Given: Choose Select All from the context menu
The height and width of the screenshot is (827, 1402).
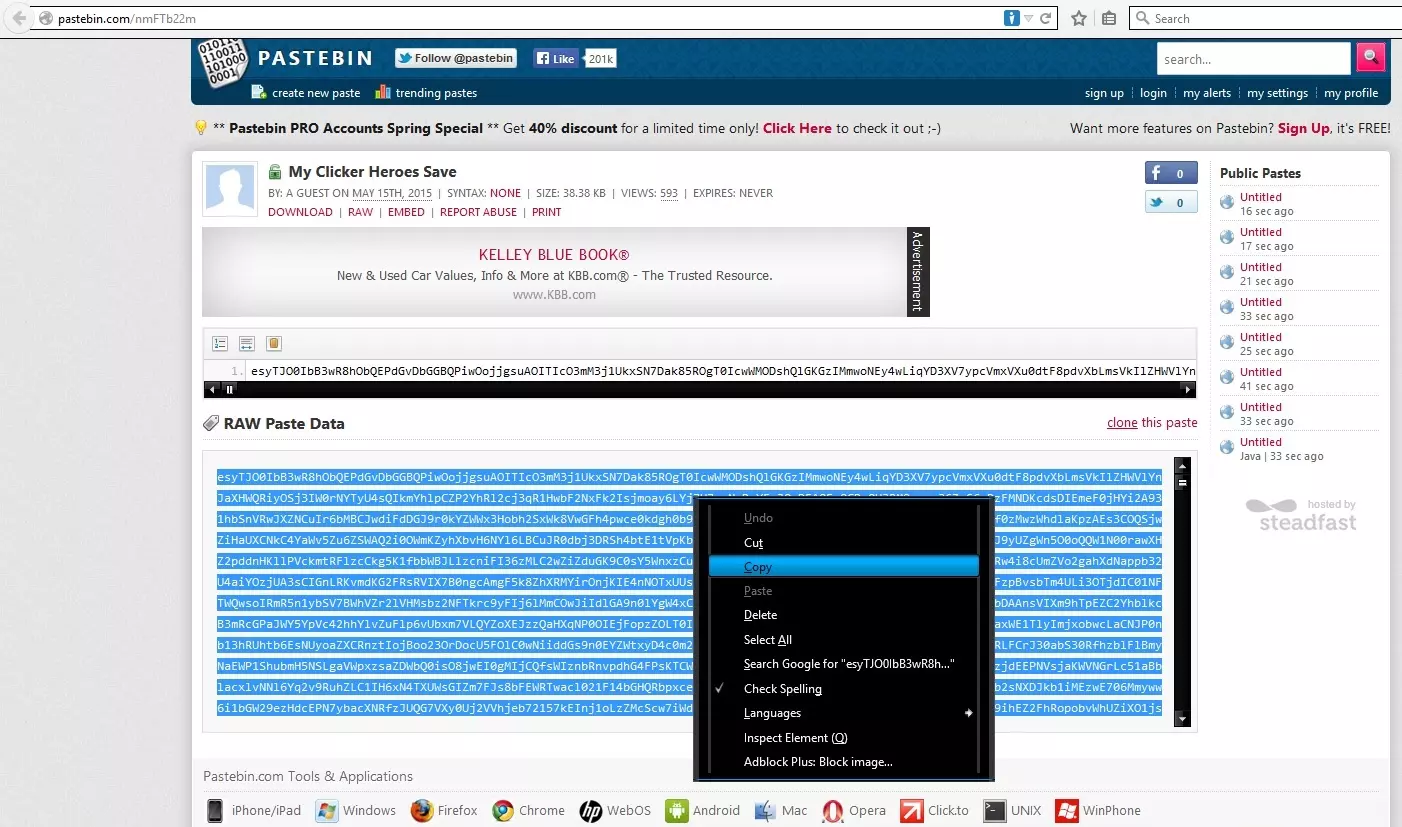Looking at the screenshot, I should click(843, 640).
